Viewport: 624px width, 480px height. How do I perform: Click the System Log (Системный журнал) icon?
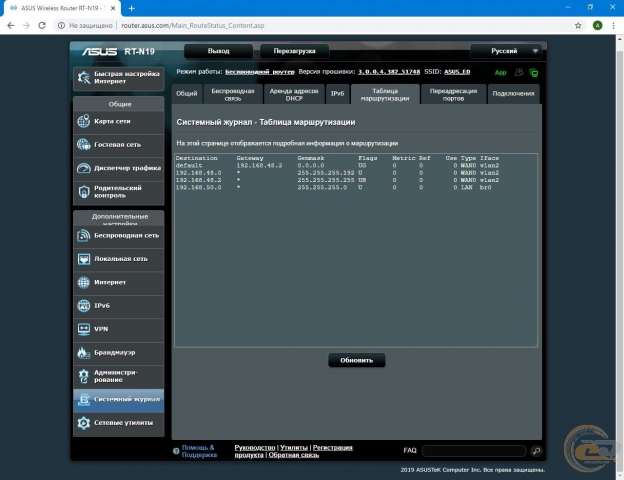(84, 399)
